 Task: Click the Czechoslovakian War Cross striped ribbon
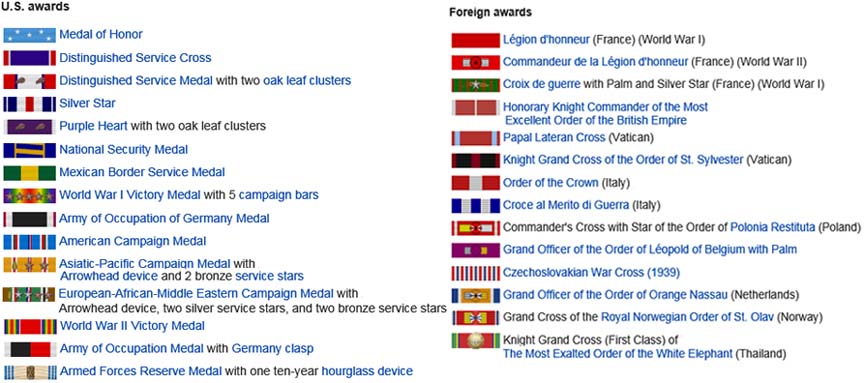point(476,273)
